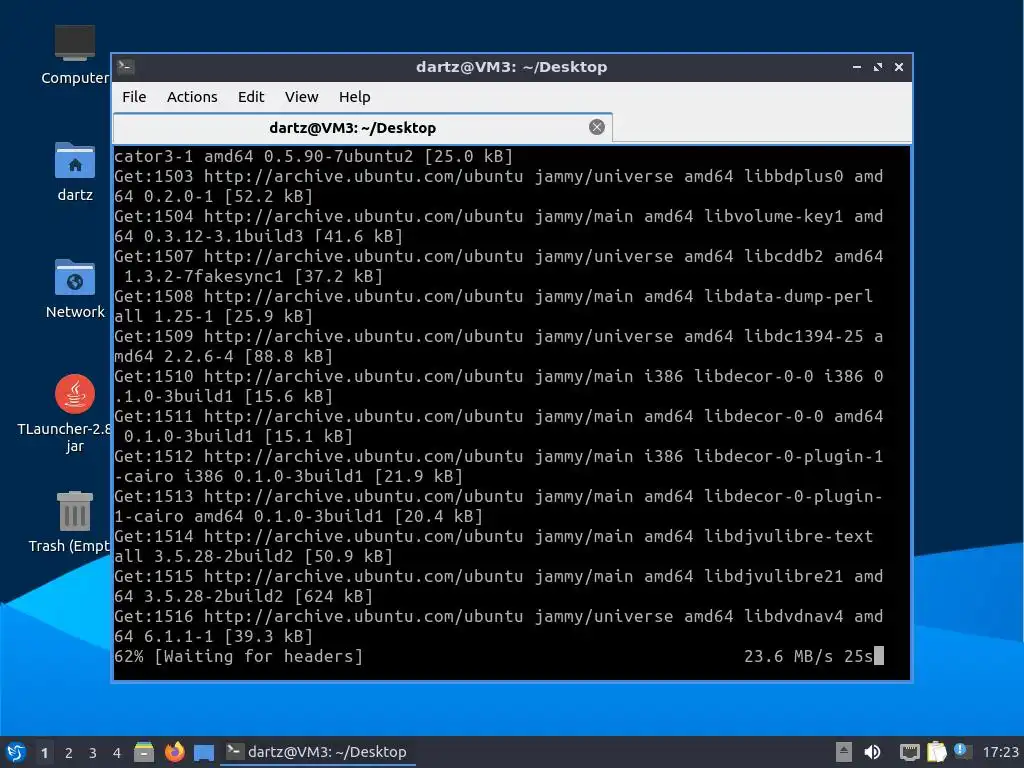The width and height of the screenshot is (1024, 768).
Task: Click the 17:23 panel clock
Action: coord(1000,752)
